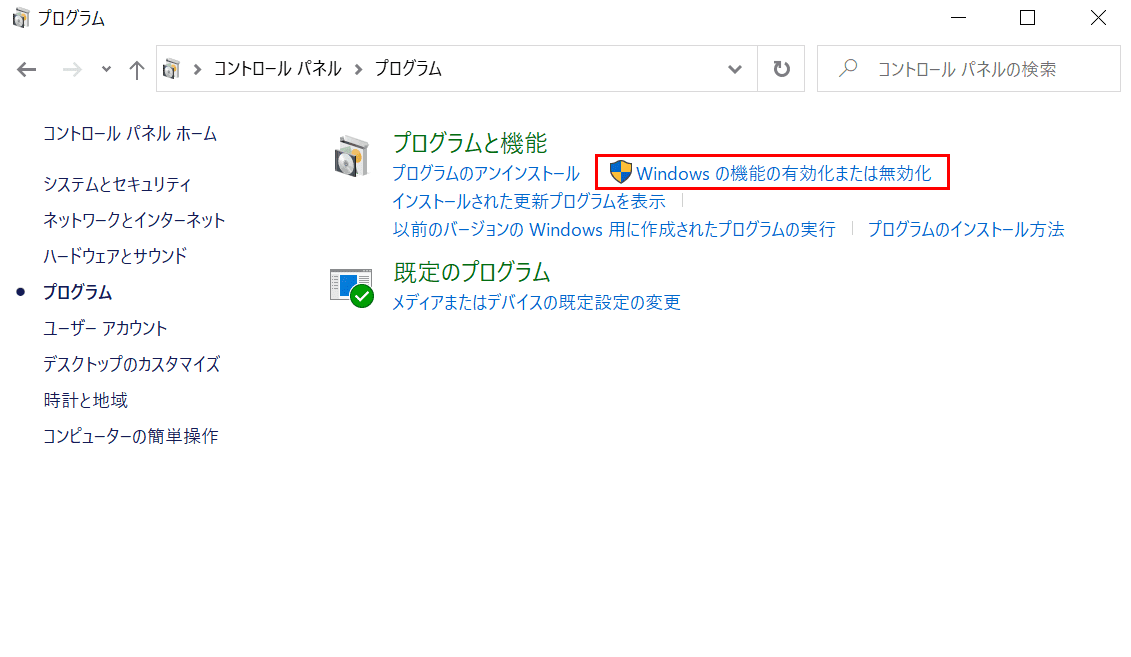1131x657 pixels.
Task: Expand chevron before プログラム breadcrumb
Action: point(358,69)
